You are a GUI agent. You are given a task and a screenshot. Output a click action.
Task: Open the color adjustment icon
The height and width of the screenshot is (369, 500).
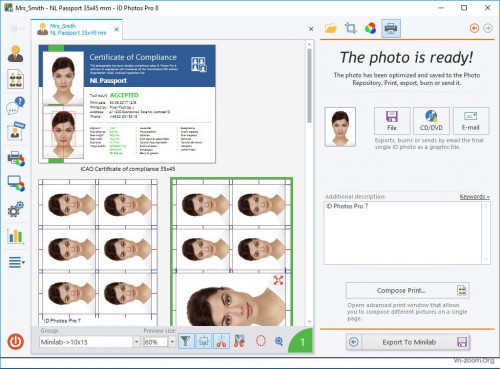(x=370, y=28)
